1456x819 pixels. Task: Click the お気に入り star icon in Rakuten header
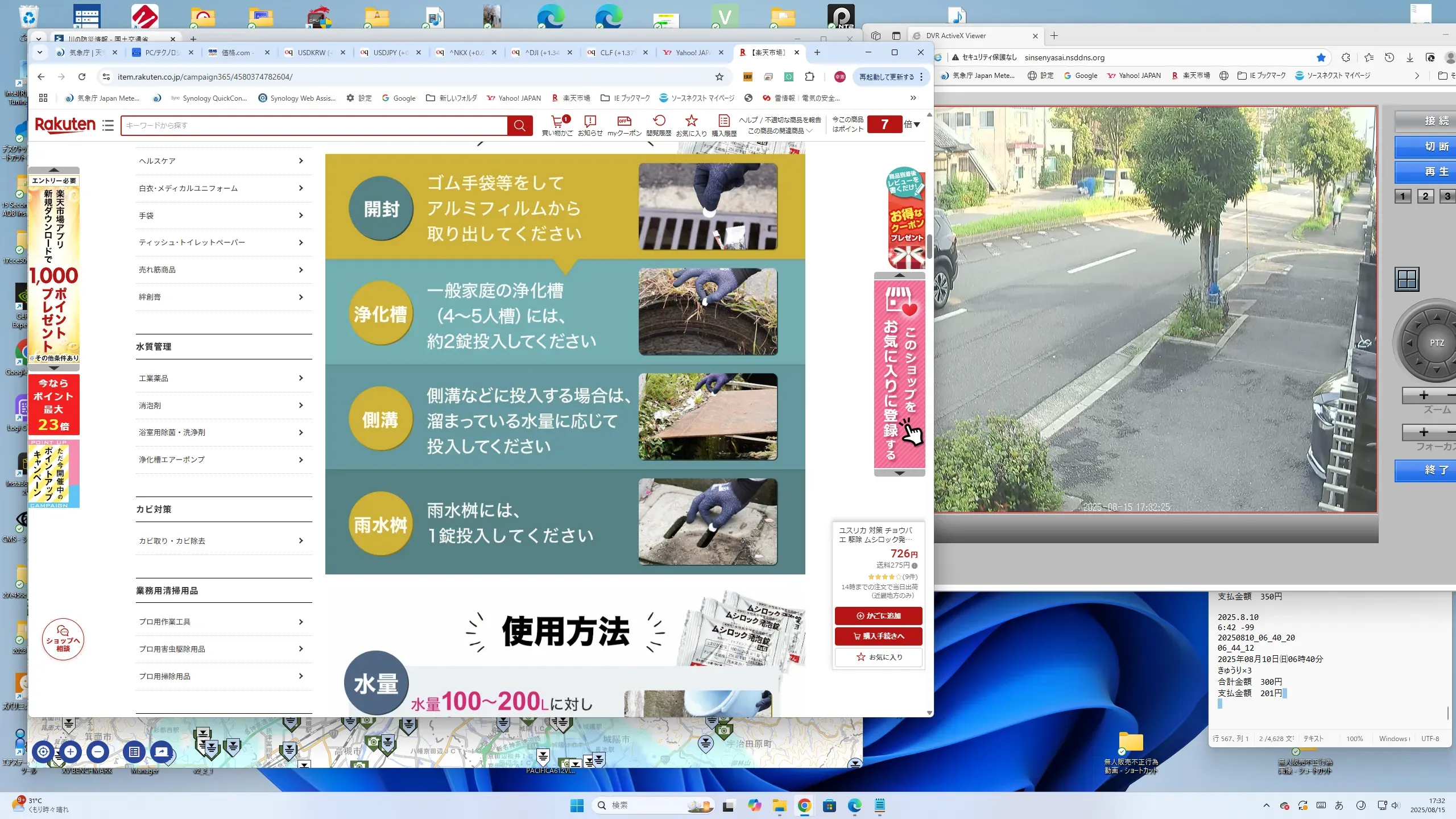pos(691,122)
